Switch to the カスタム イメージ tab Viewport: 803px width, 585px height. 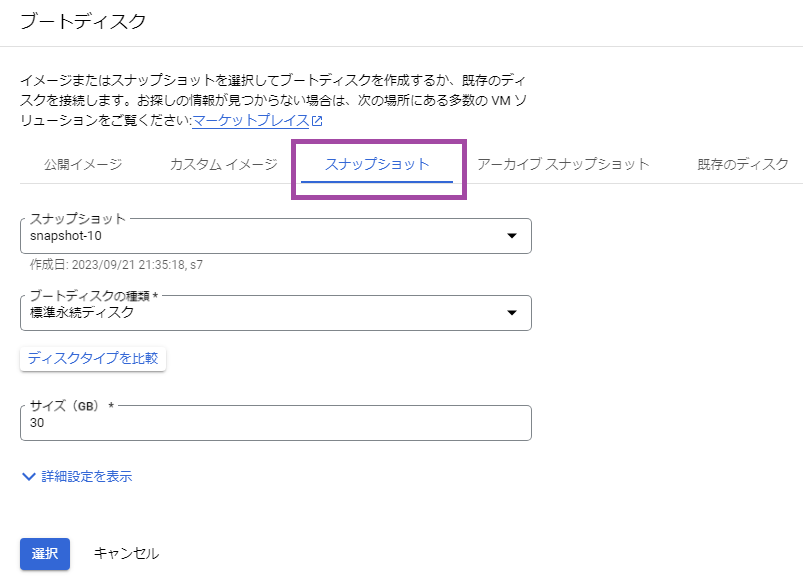(x=223, y=164)
